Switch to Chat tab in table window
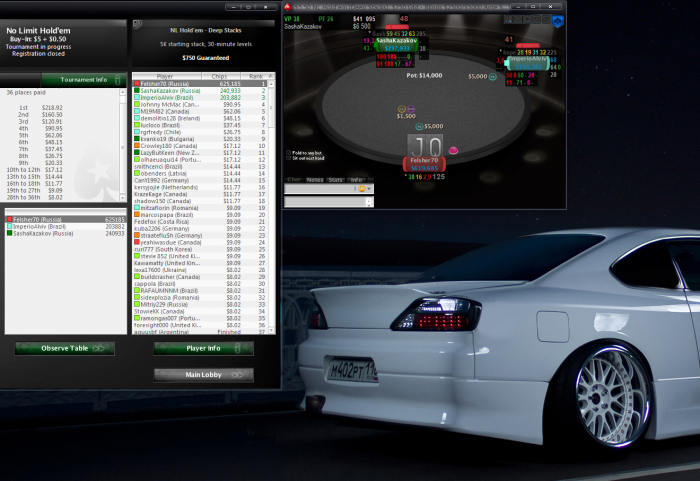 (294, 180)
